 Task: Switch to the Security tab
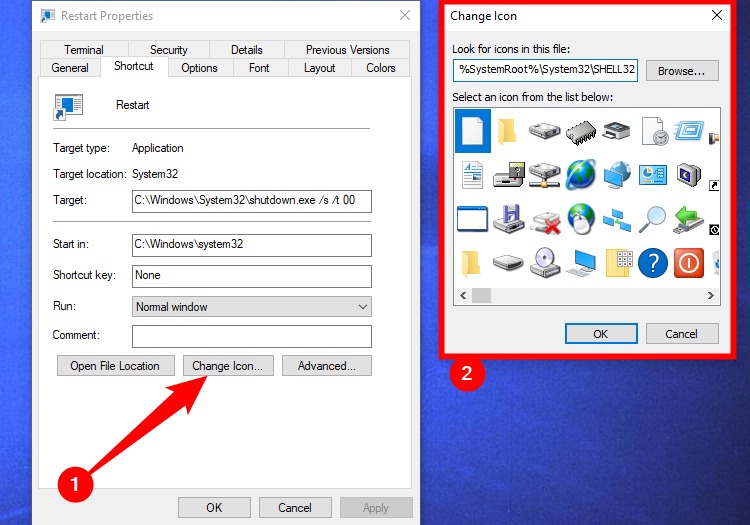(168, 50)
